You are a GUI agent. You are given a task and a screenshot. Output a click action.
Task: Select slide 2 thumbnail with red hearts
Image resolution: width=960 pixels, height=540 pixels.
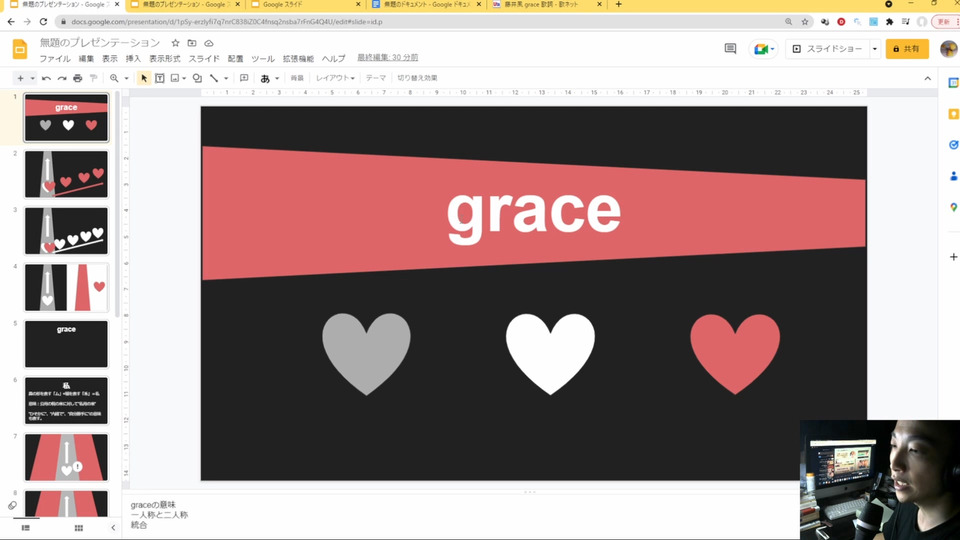[66, 174]
